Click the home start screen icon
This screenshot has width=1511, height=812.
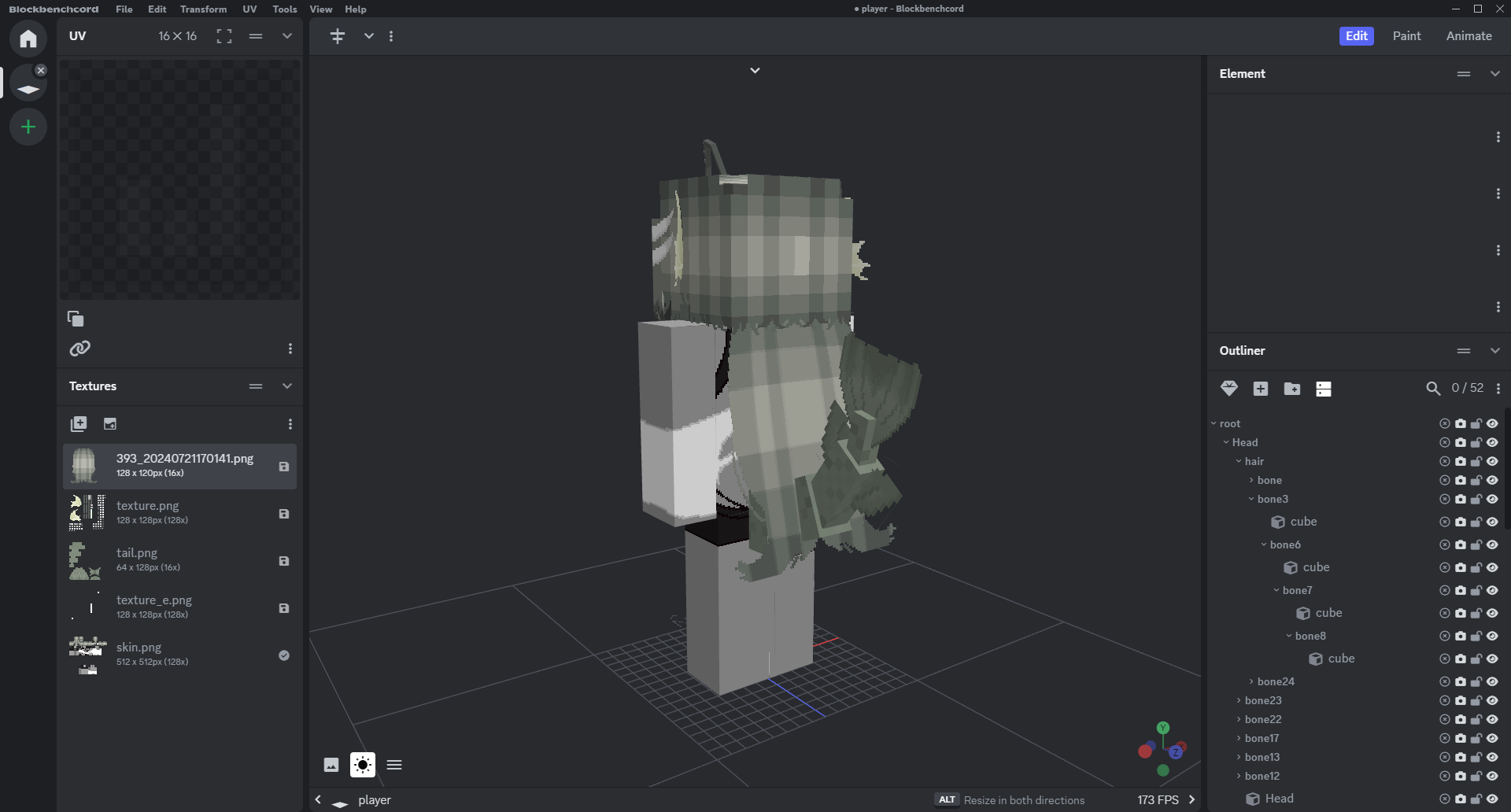(x=28, y=39)
